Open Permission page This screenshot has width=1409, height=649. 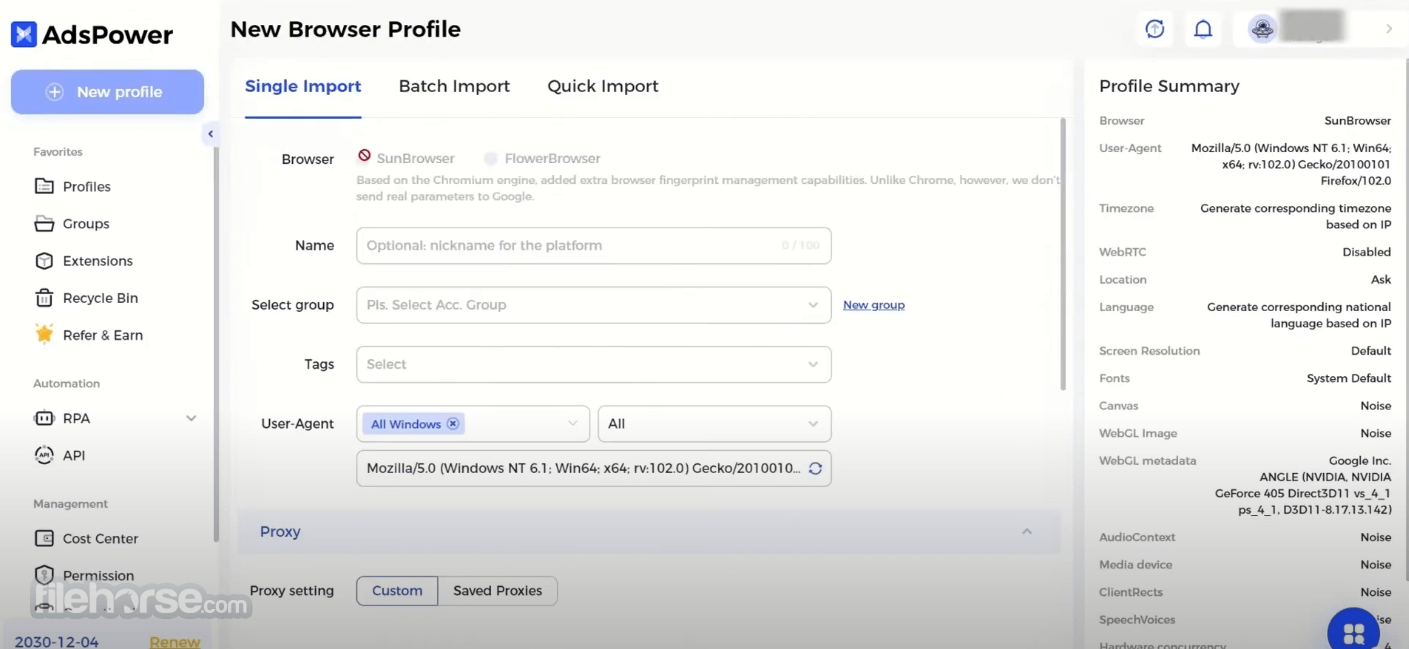(98, 576)
